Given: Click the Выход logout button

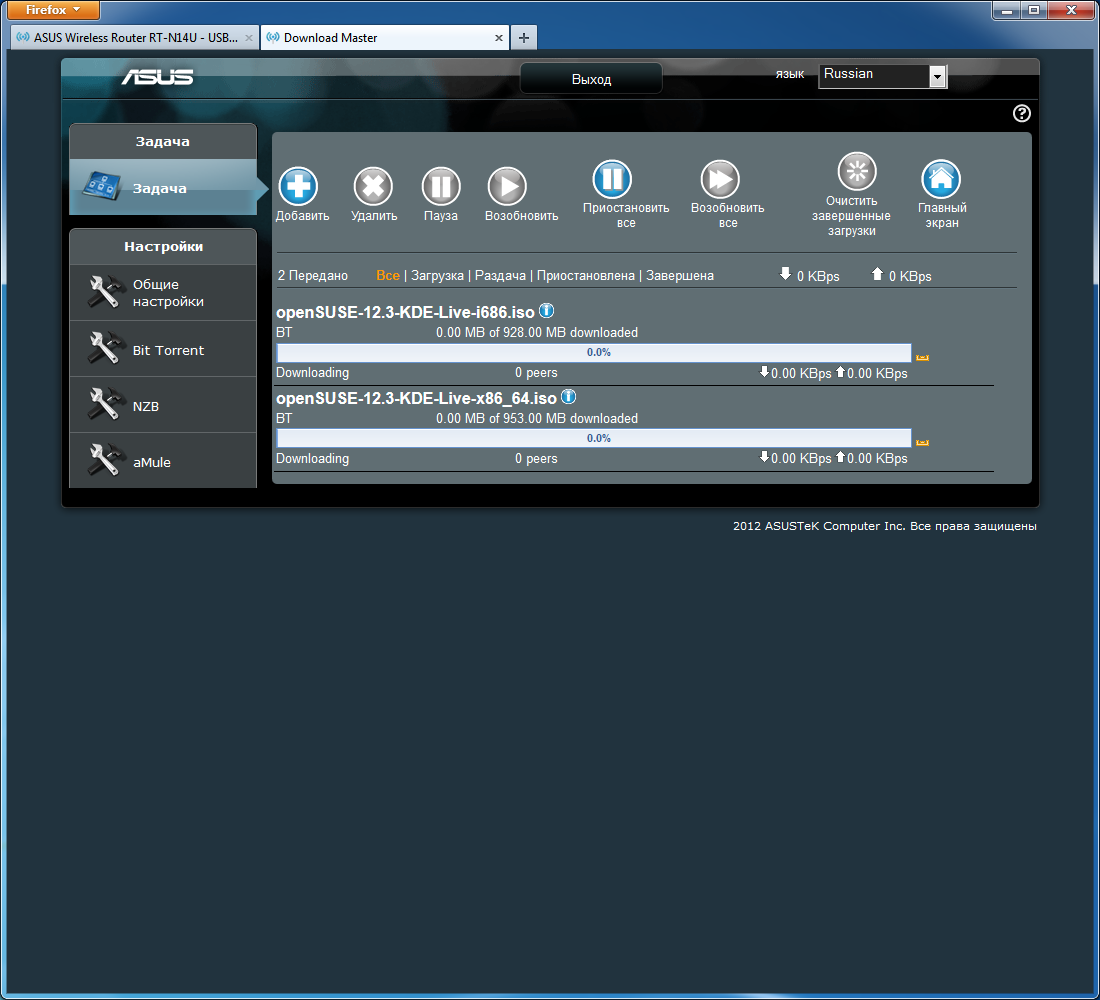Looking at the screenshot, I should 591,79.
